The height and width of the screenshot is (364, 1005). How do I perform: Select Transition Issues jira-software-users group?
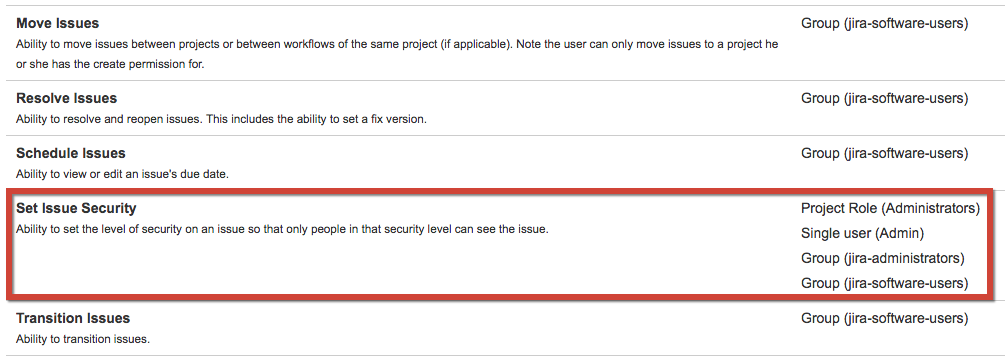(x=885, y=318)
